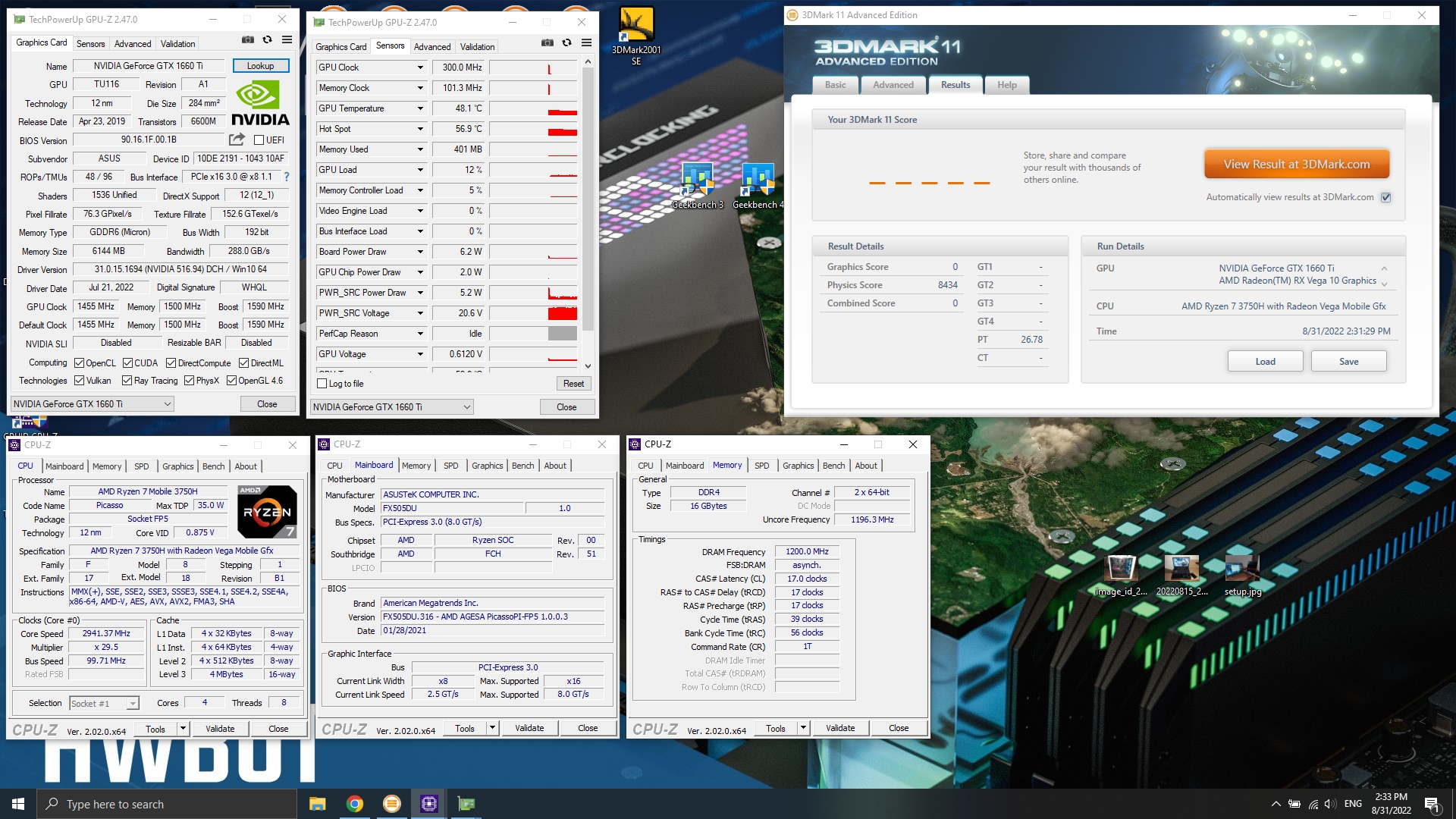Click the volume tray icon
The height and width of the screenshot is (819, 1456).
(x=1331, y=804)
